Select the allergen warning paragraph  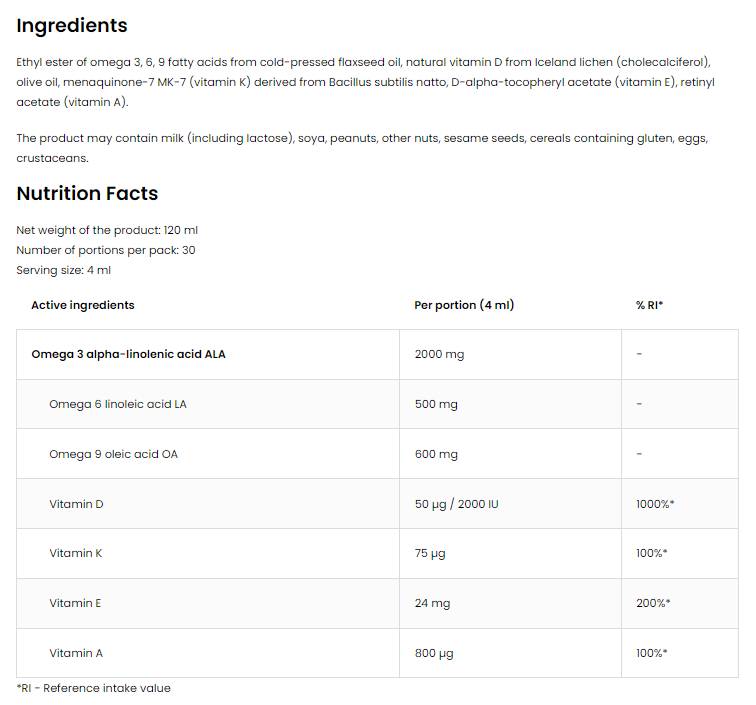click(362, 148)
